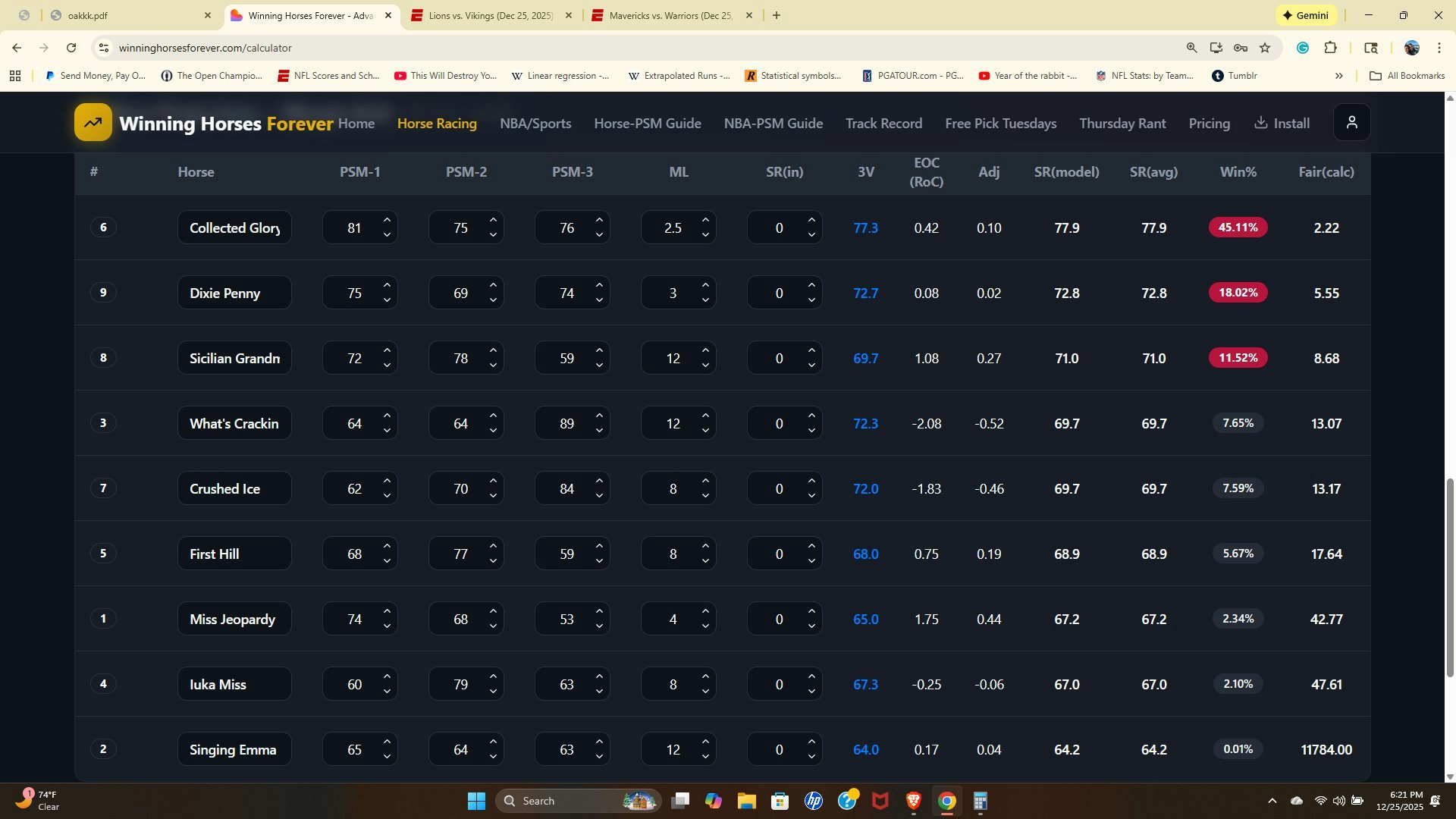Click the page vertical scrollbar thumb
1456x819 pixels.
(1450, 576)
